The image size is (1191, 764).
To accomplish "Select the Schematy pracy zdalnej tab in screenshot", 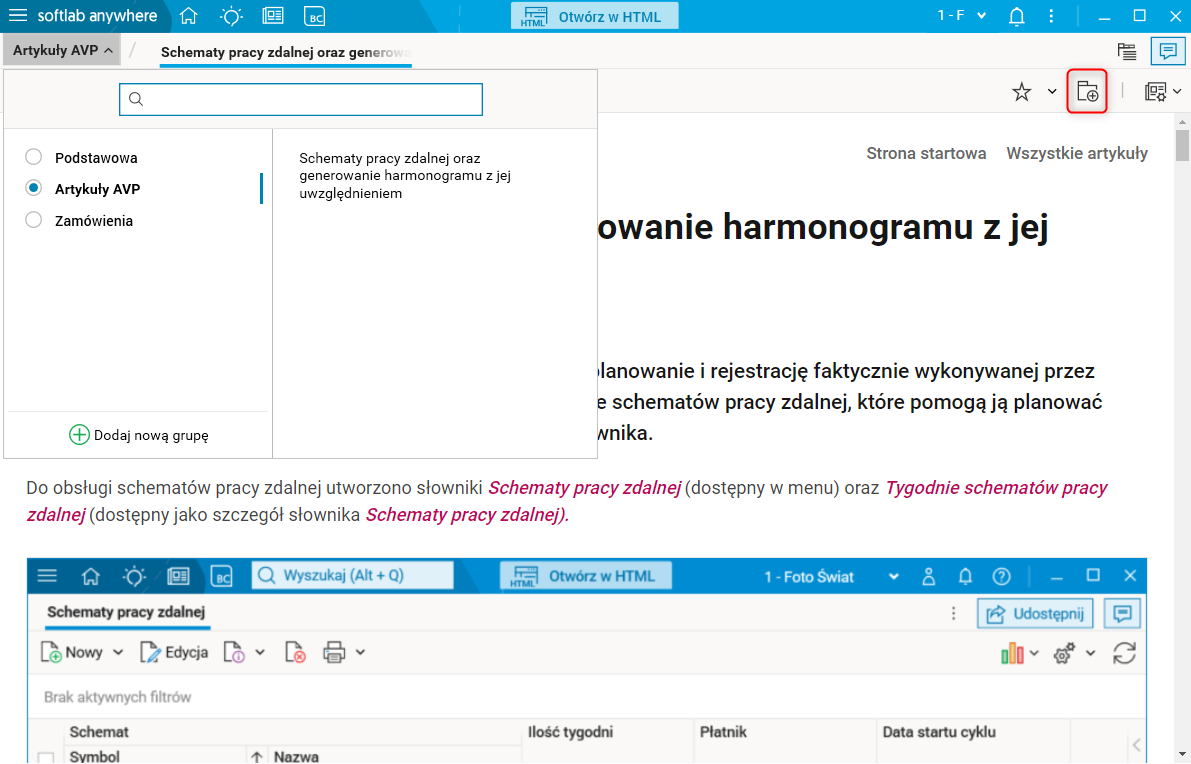I will pyautogui.click(x=126, y=612).
